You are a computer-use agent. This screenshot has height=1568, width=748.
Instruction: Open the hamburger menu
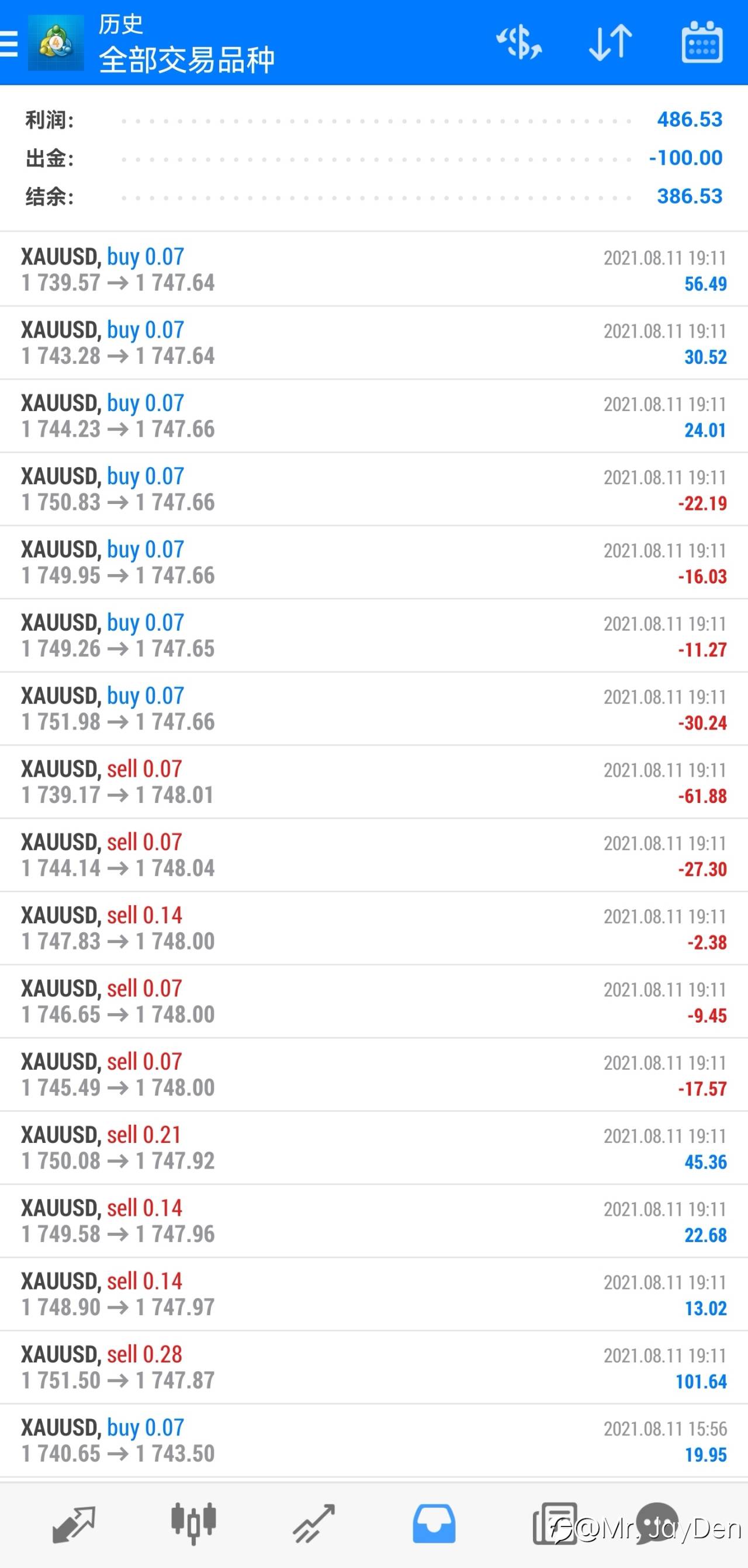tap(9, 43)
